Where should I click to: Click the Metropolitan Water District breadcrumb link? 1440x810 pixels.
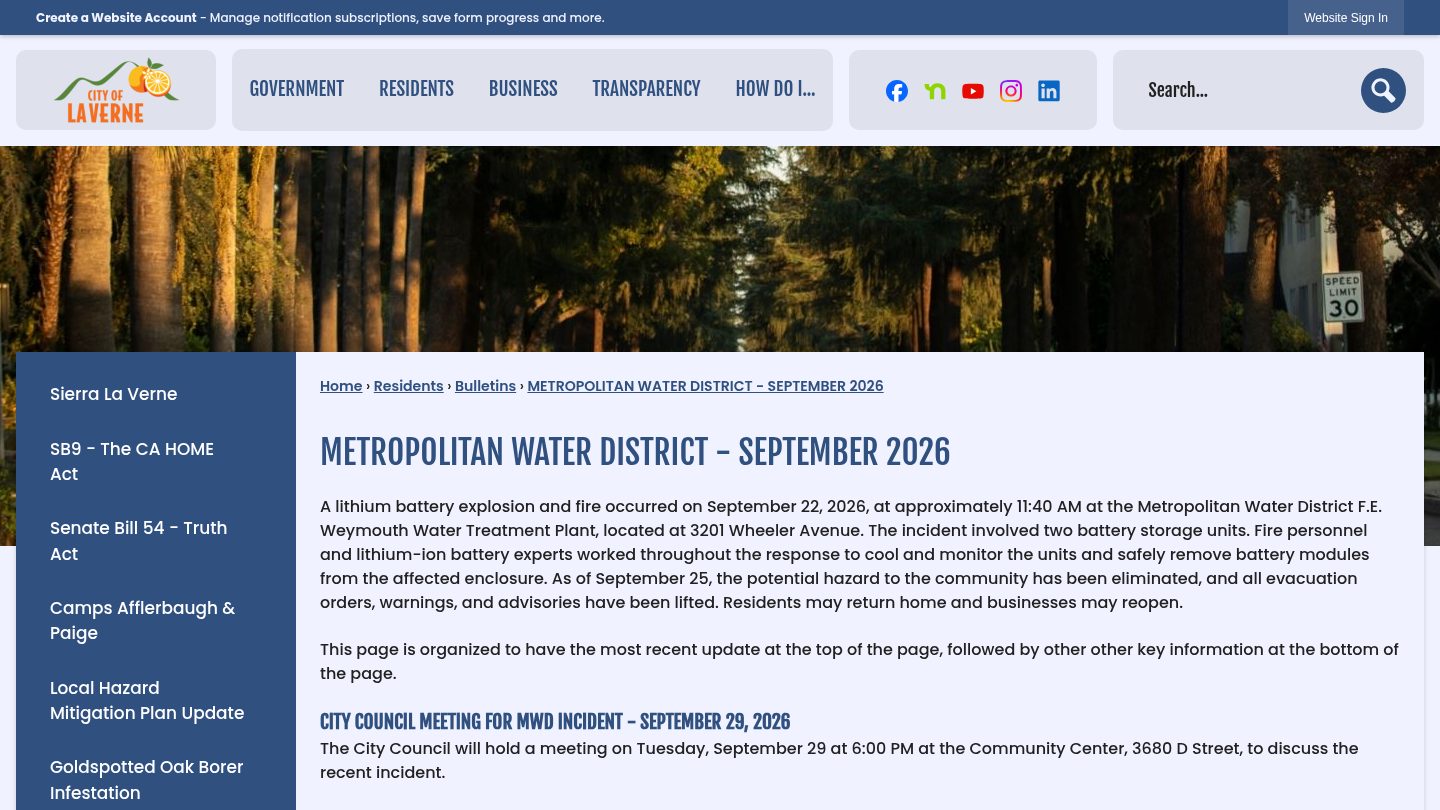(705, 386)
